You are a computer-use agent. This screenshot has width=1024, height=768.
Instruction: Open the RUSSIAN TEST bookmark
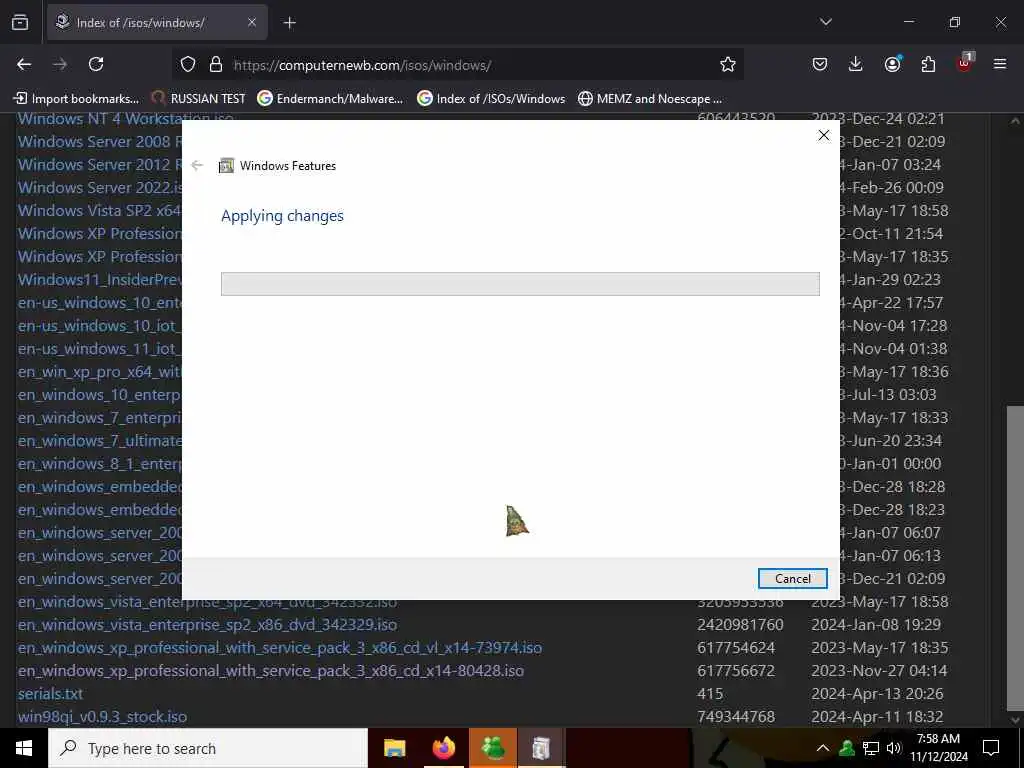[199, 99]
